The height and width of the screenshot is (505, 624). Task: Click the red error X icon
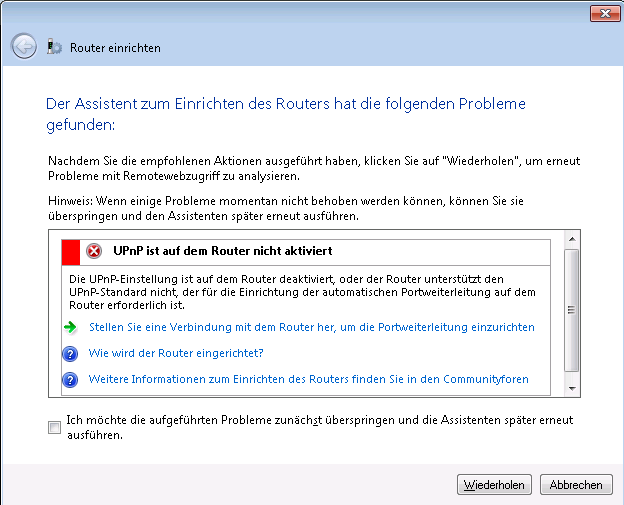pos(95,251)
